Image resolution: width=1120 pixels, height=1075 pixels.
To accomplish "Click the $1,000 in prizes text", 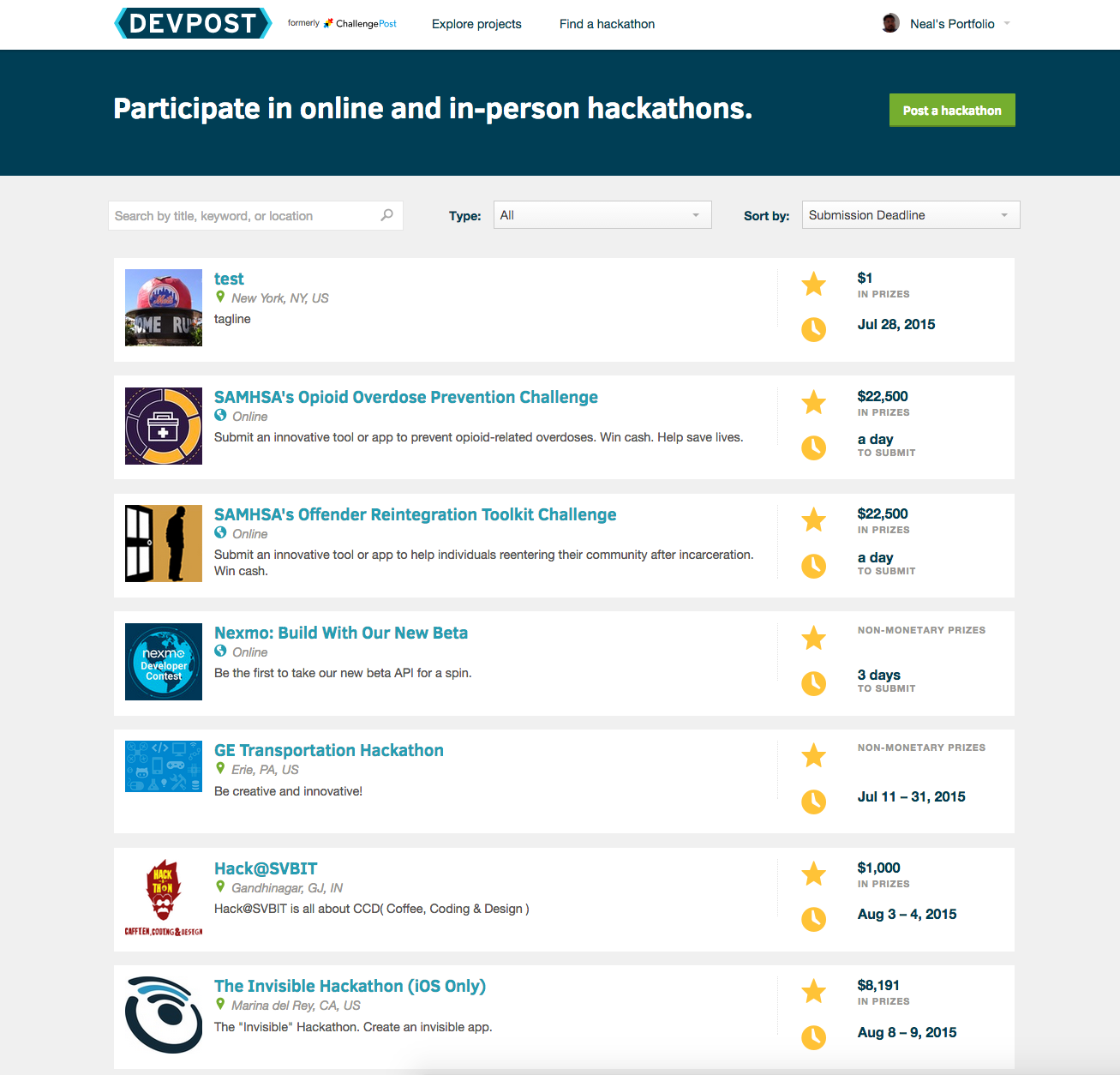I will pos(883,874).
